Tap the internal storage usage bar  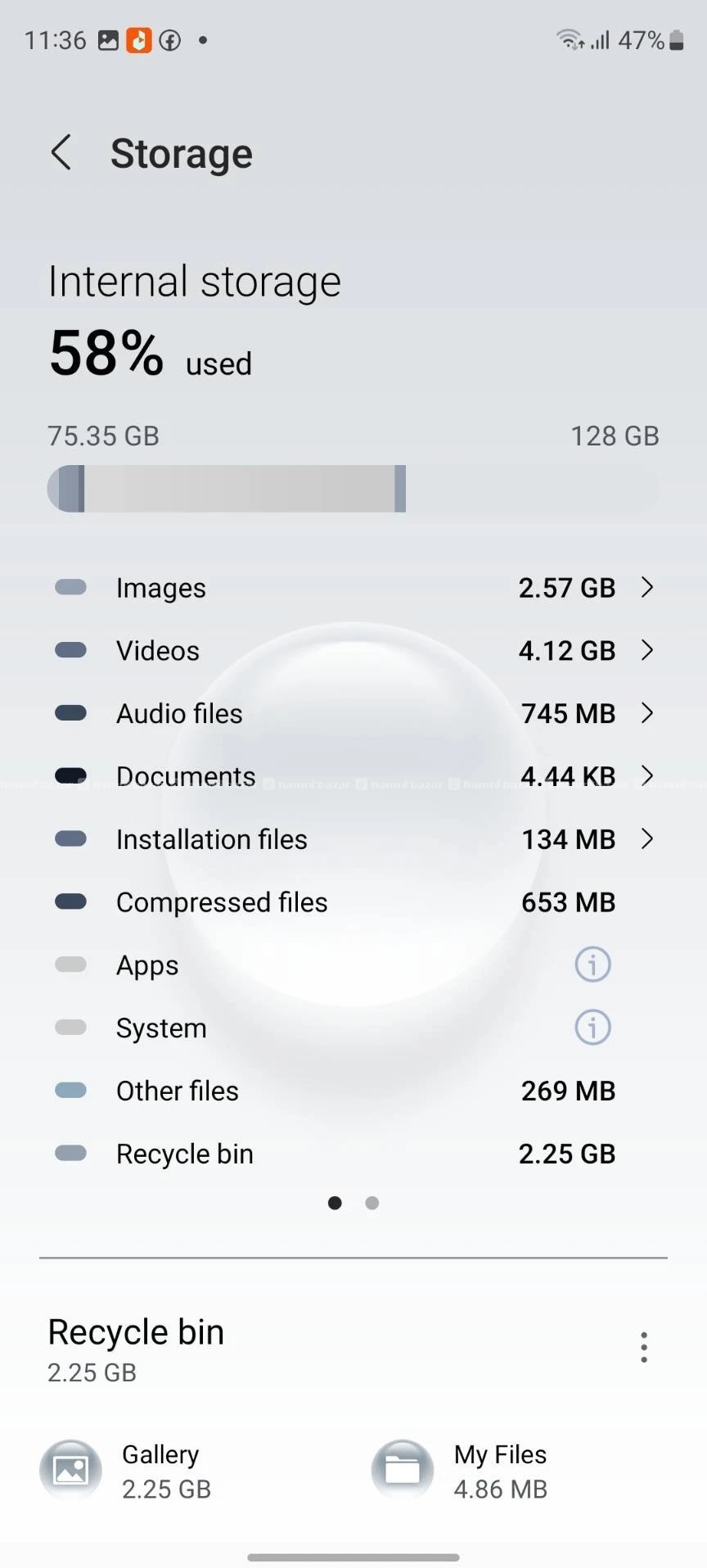[x=353, y=489]
